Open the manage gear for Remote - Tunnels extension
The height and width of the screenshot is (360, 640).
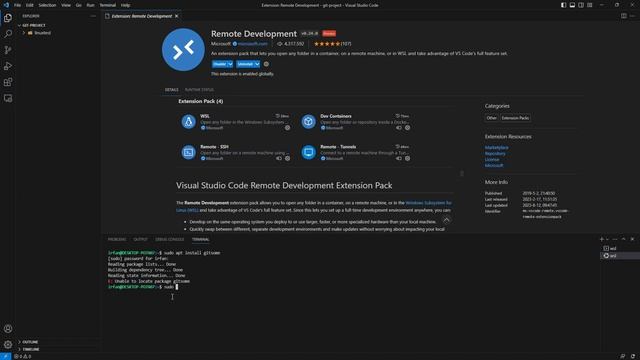click(x=407, y=158)
